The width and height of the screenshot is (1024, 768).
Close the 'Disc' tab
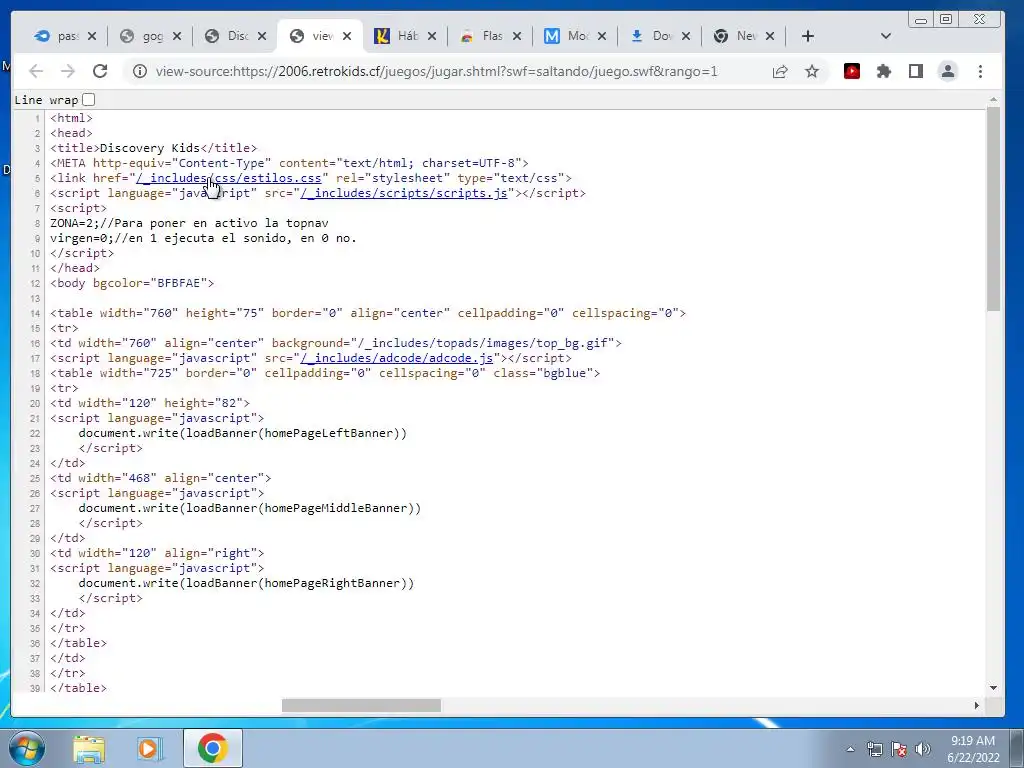pos(262,36)
